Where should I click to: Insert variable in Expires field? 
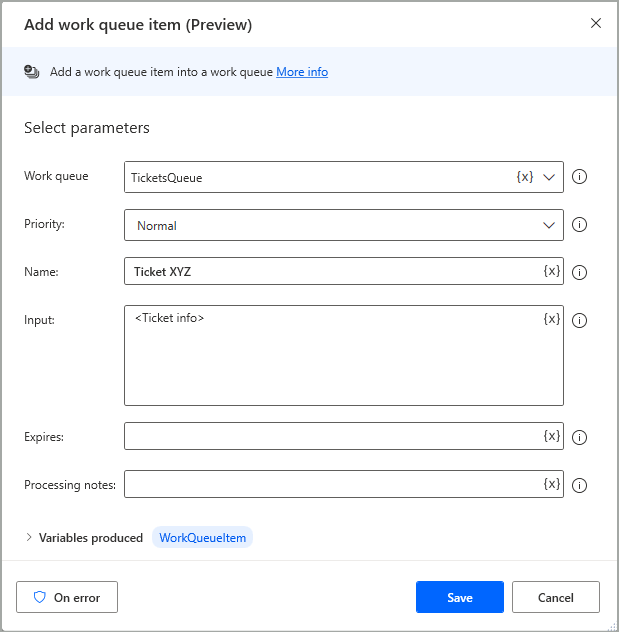coord(552,436)
